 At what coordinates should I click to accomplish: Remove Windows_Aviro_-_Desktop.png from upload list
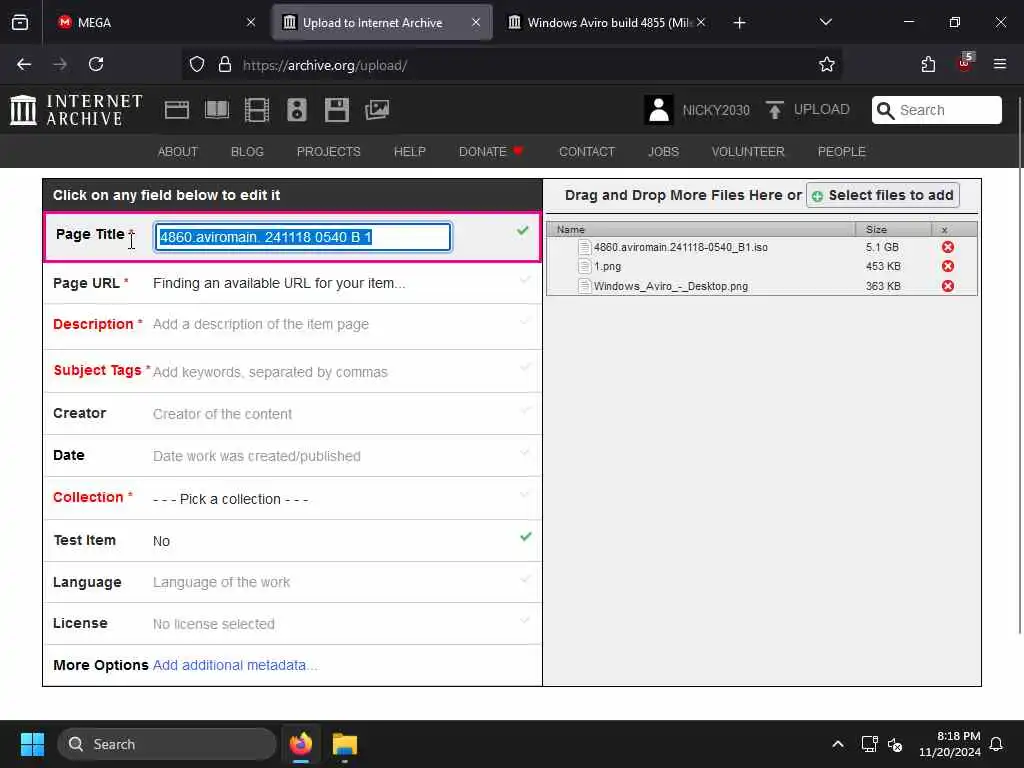click(948, 286)
